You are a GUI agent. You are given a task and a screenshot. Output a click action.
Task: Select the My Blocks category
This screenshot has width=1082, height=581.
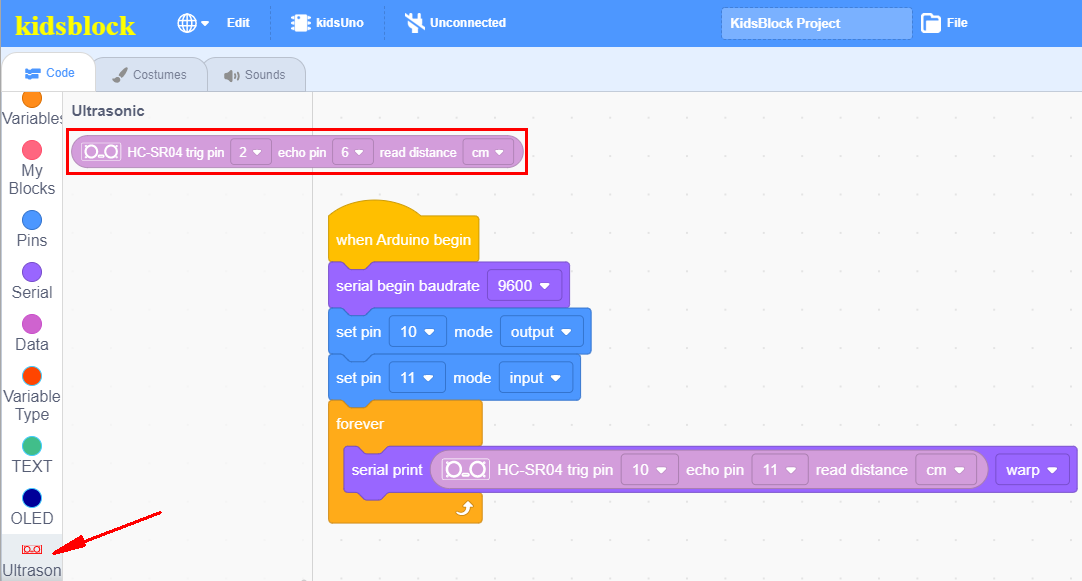(x=32, y=168)
